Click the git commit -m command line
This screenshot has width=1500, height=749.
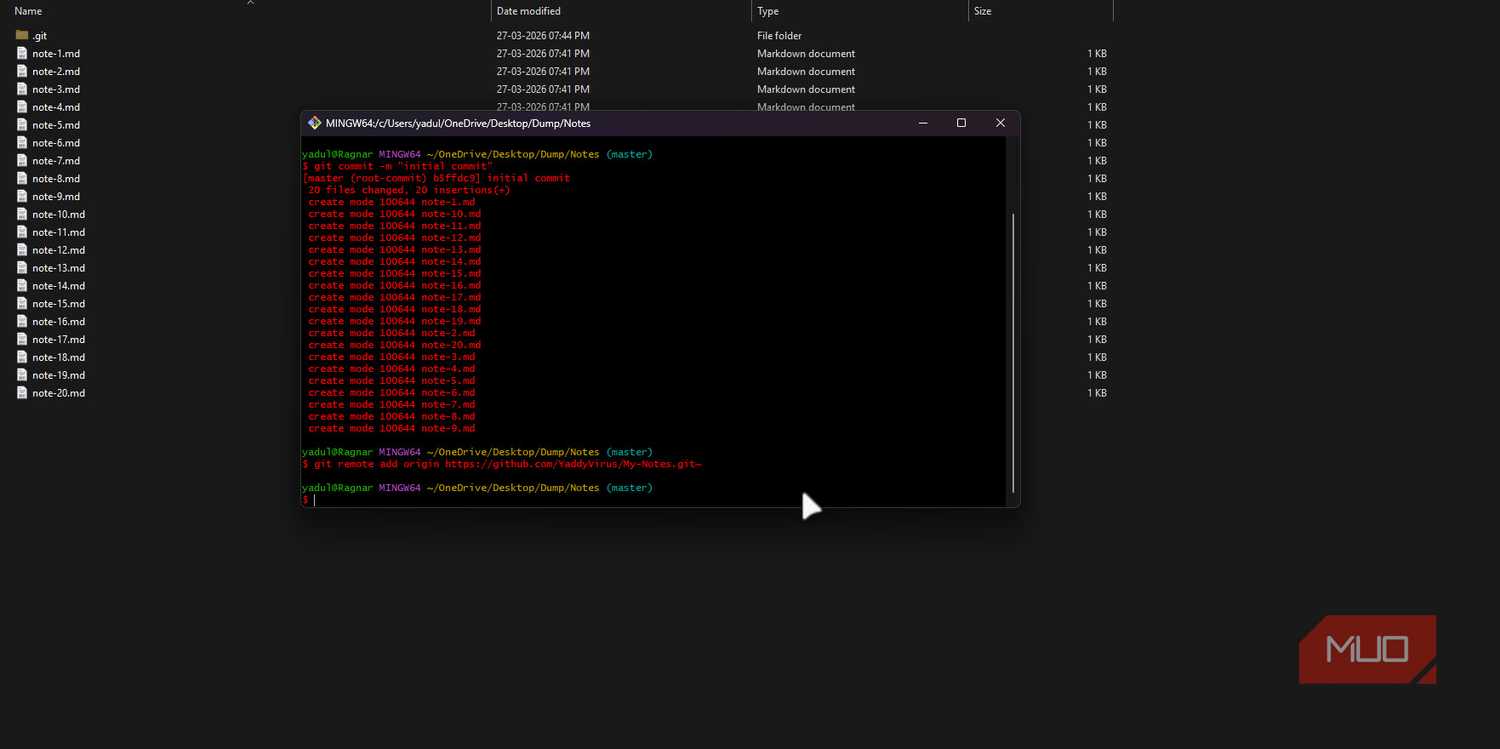pos(397,166)
